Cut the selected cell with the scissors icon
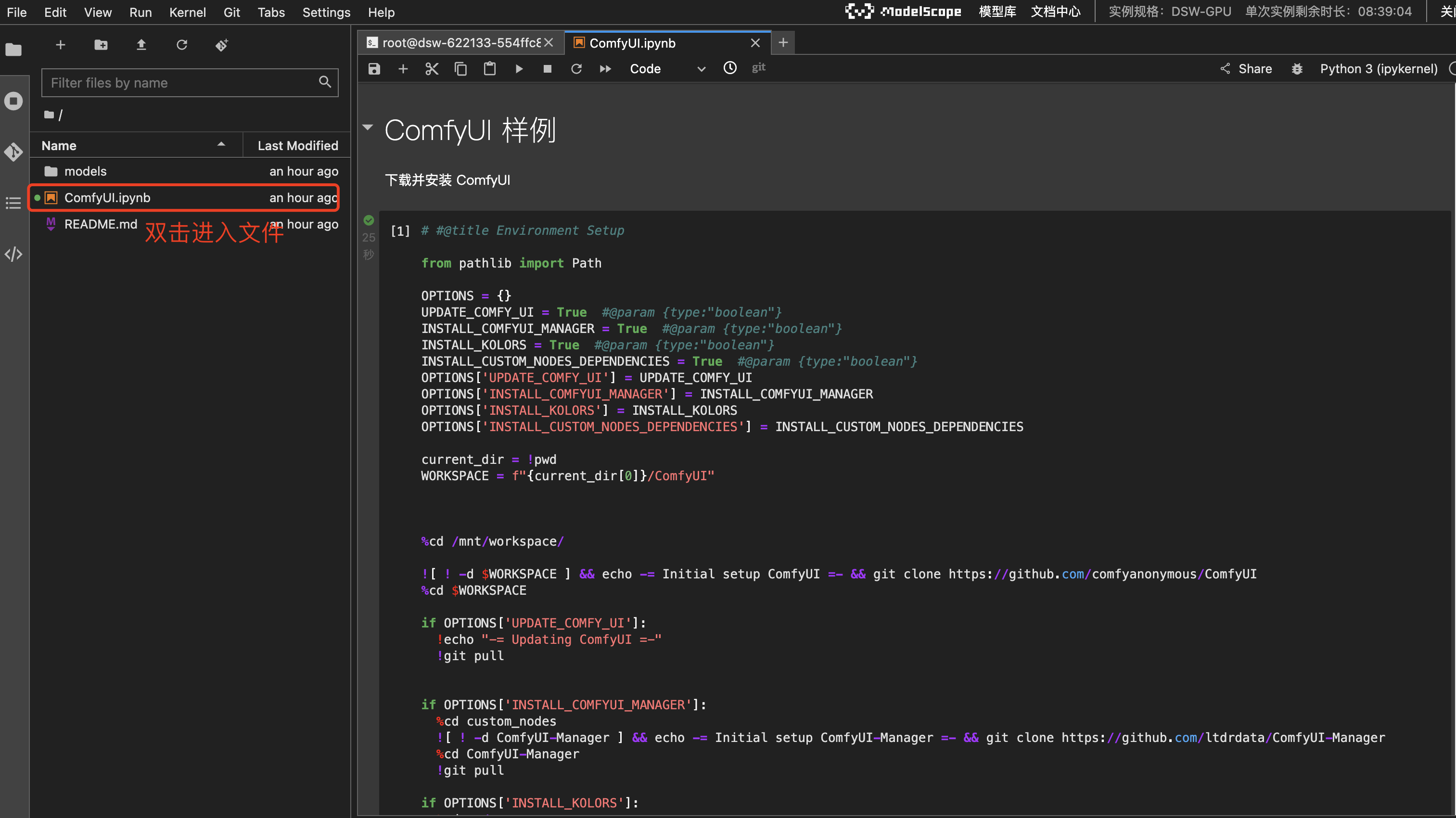Image resolution: width=1456 pixels, height=818 pixels. [x=431, y=68]
